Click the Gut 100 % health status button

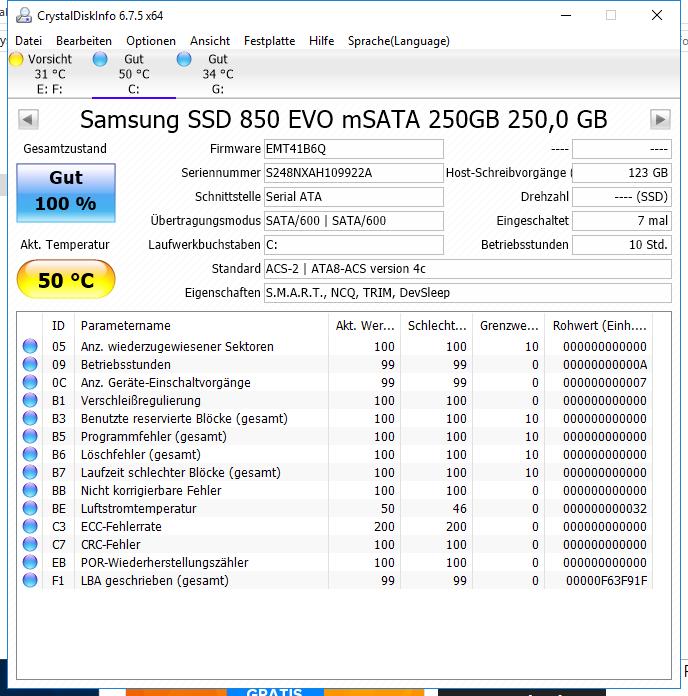coord(66,193)
